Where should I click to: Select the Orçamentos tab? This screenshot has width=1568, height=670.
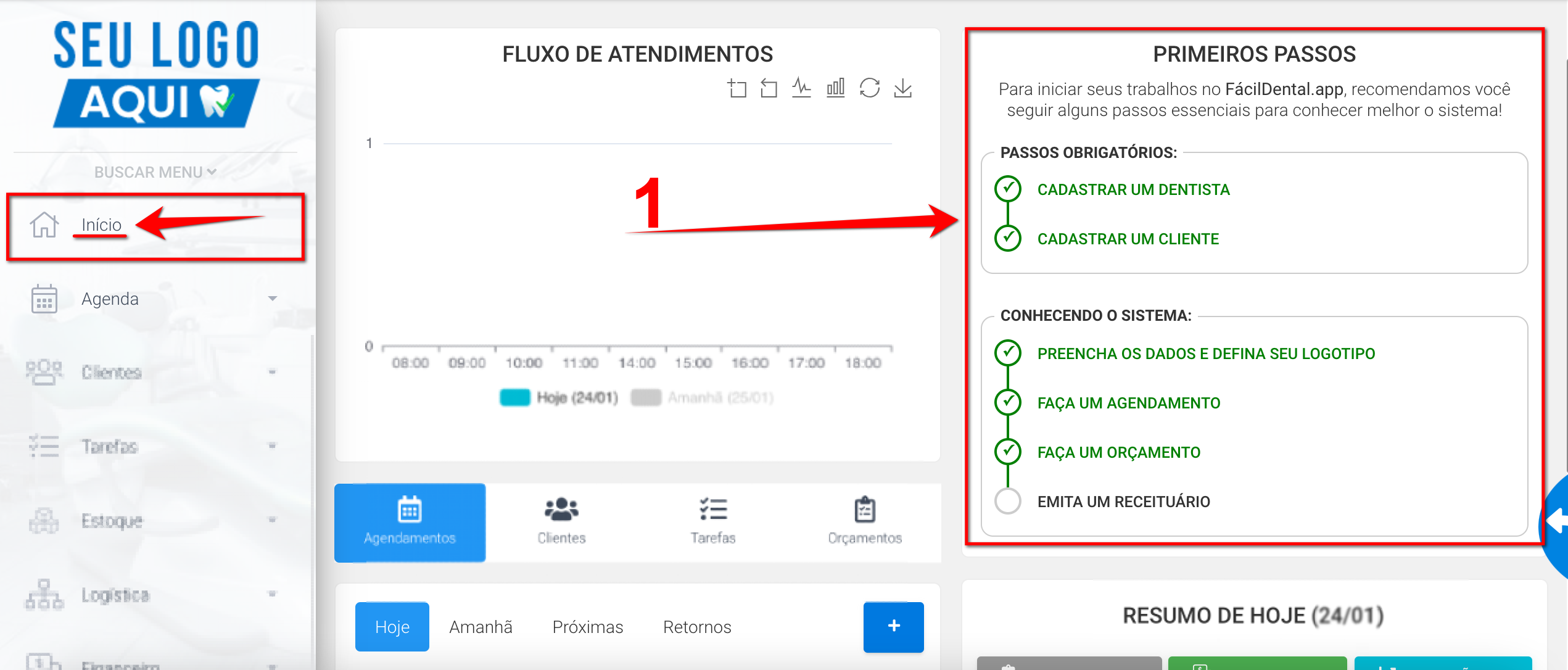coord(865,523)
